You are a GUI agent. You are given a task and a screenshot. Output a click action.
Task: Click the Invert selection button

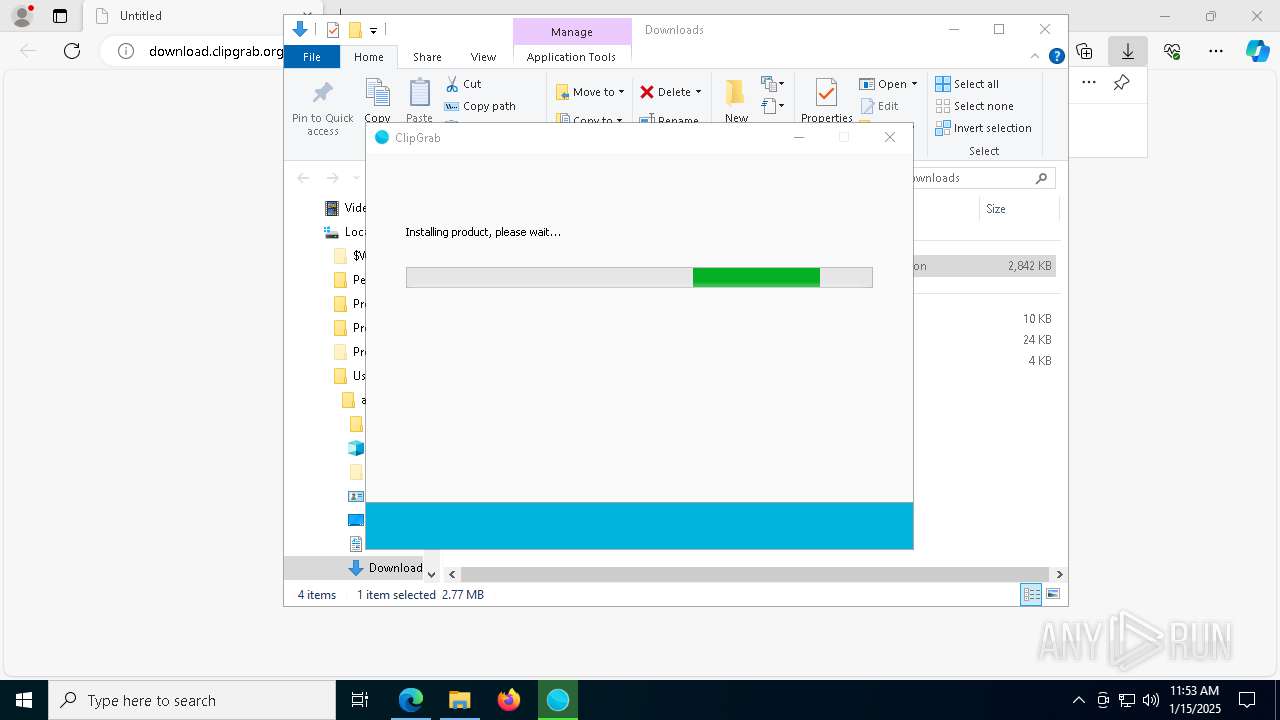(984, 128)
